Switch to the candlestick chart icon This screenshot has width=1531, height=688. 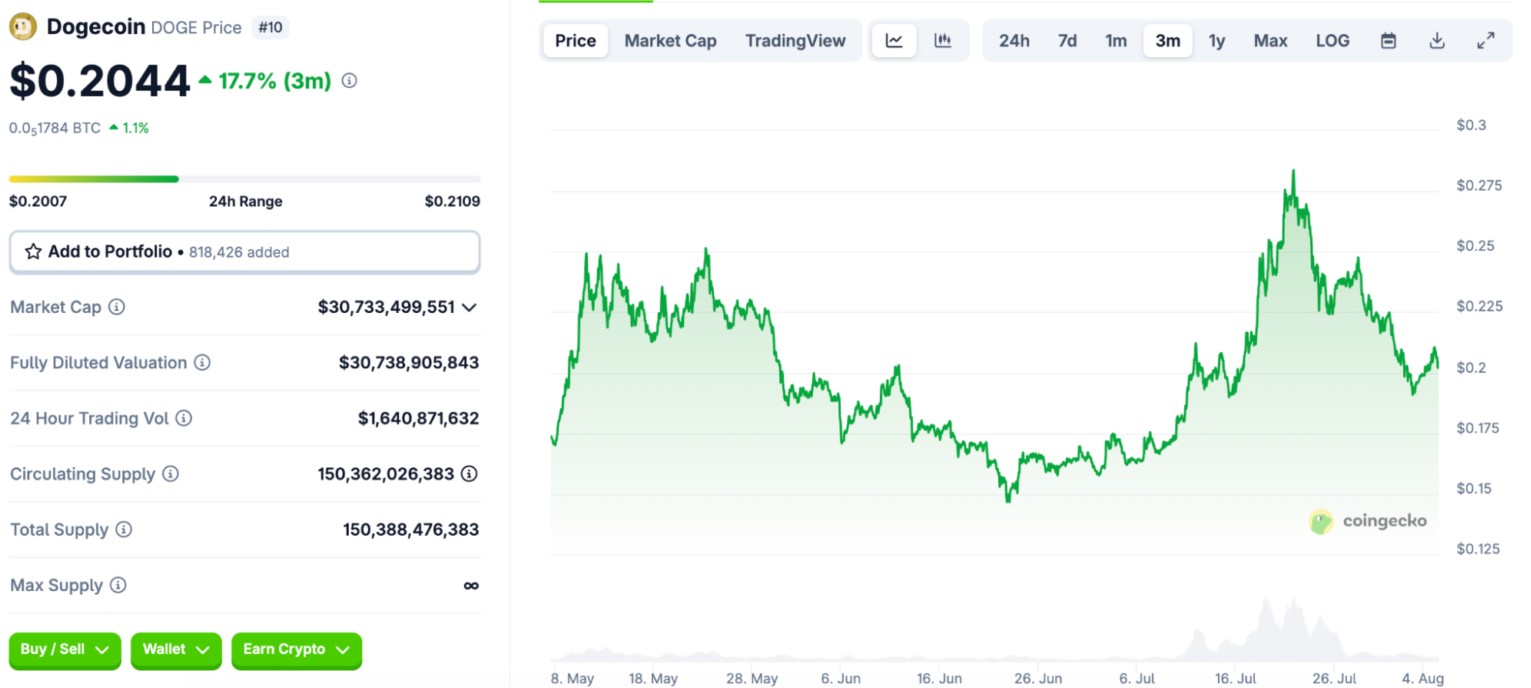point(941,40)
